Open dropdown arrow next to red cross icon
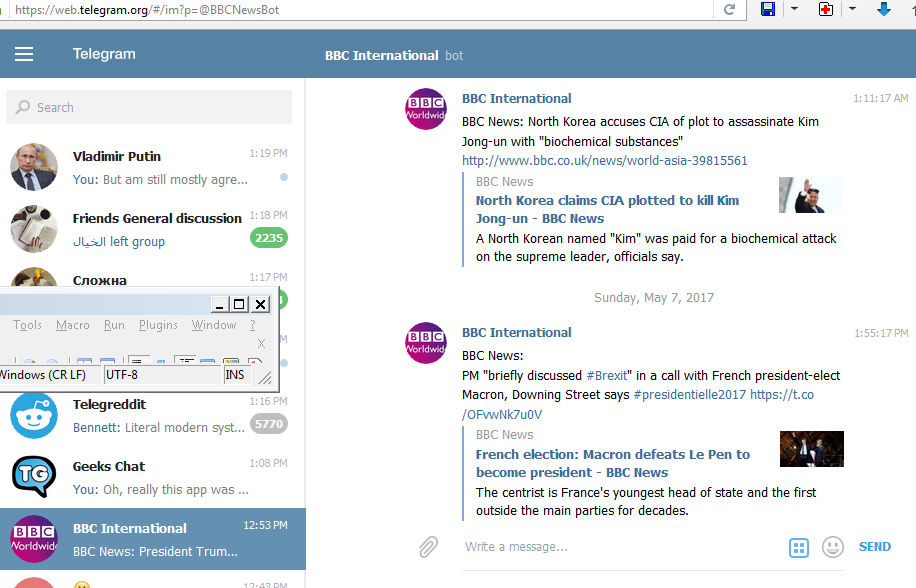The width and height of the screenshot is (916, 588). (852, 9)
